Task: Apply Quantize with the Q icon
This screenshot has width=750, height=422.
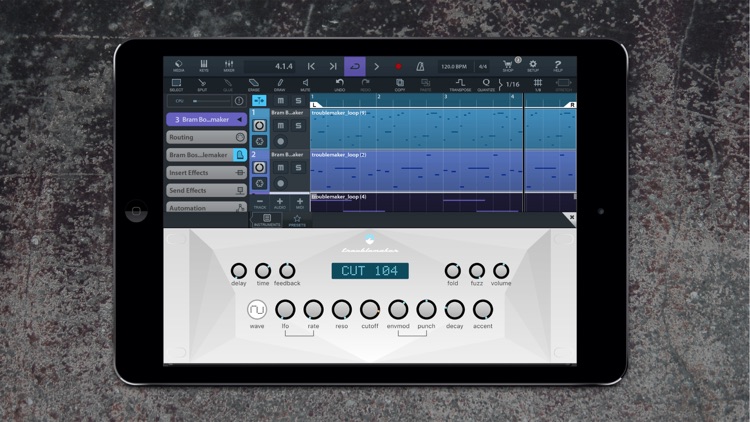Action: [486, 85]
